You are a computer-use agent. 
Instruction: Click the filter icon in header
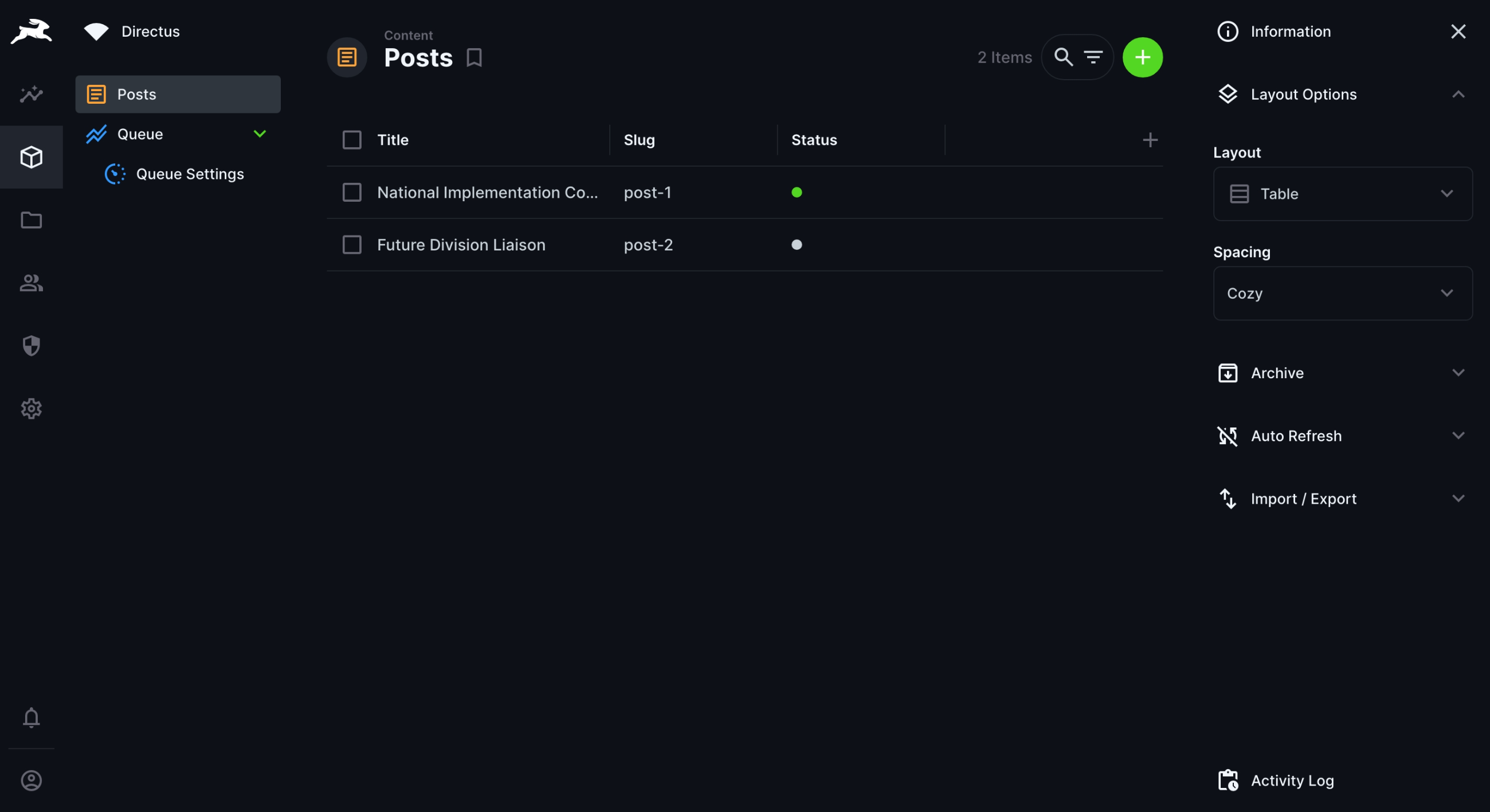tap(1093, 57)
